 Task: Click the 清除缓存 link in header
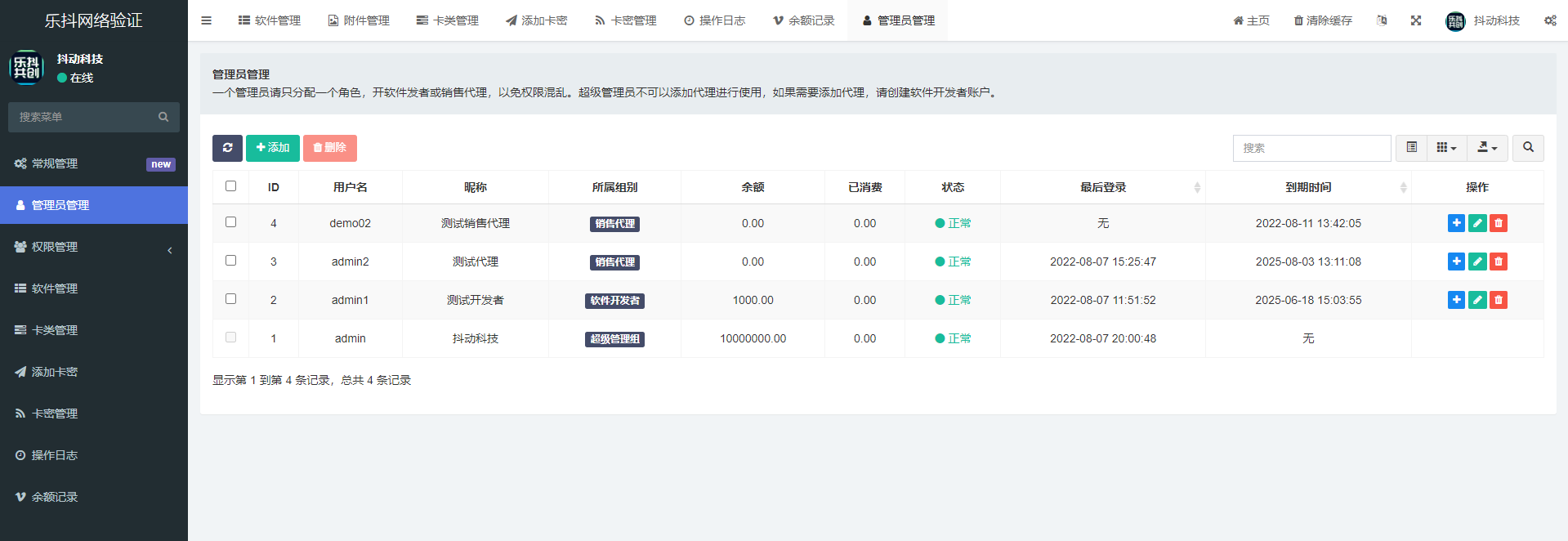1322,20
